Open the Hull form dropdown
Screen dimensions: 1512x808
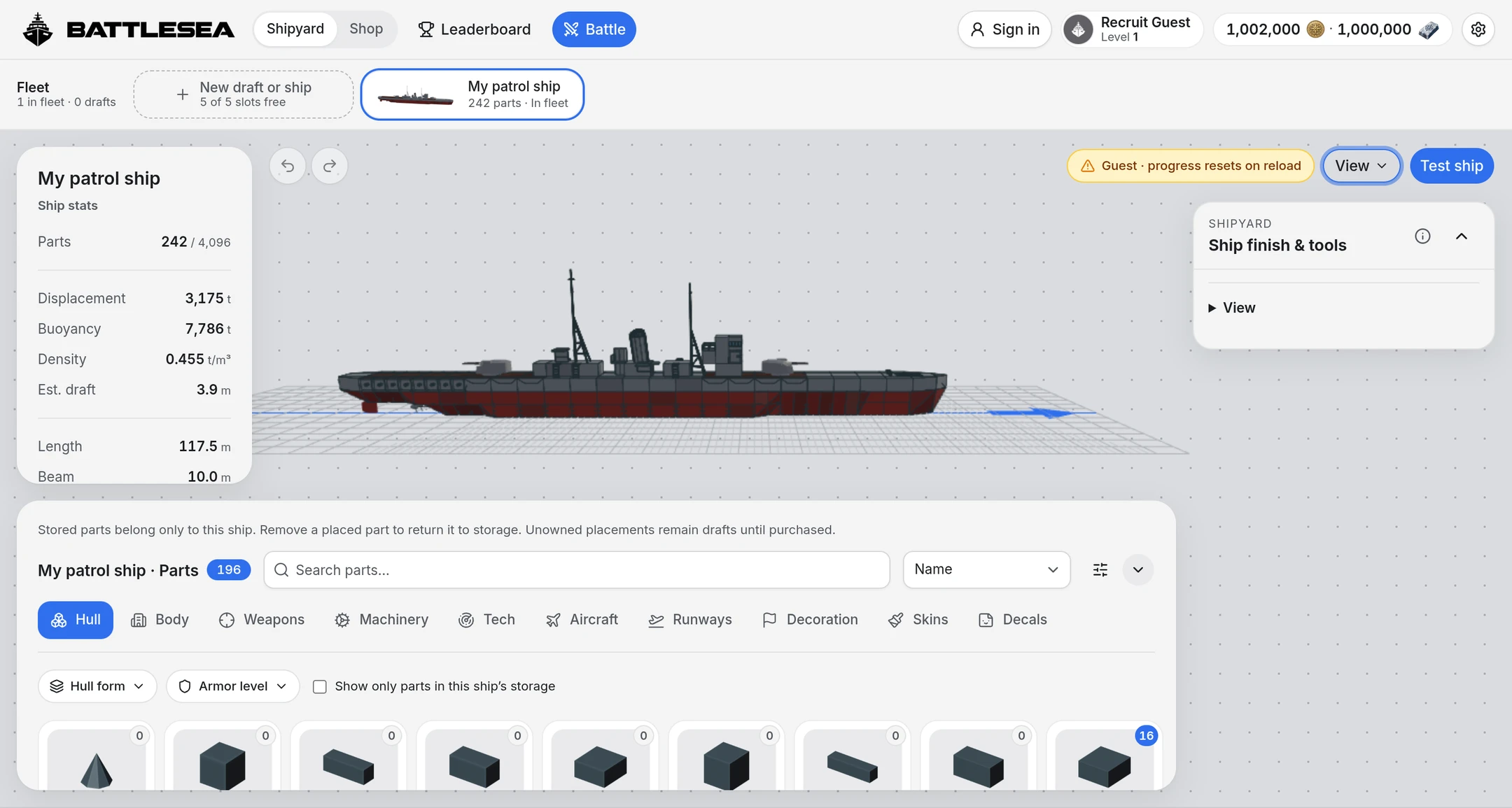point(97,686)
